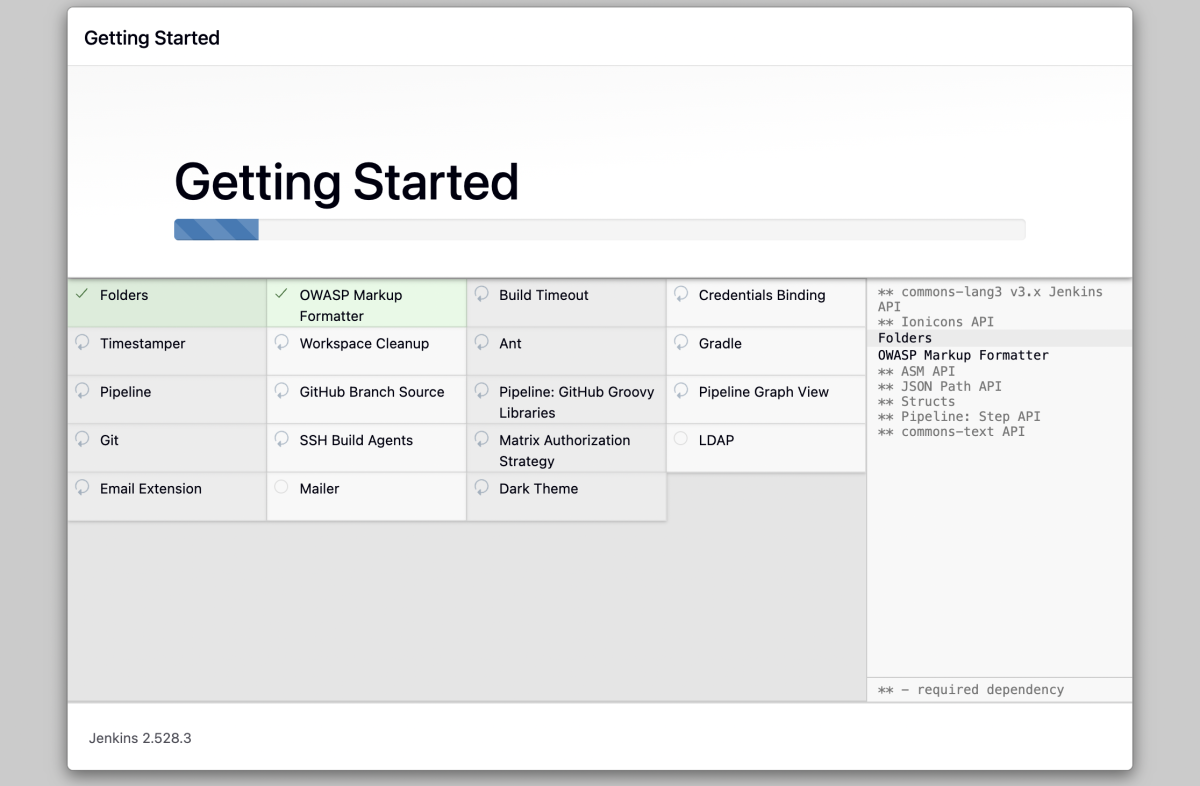This screenshot has height=786, width=1200.
Task: Click the pending icon beside Dark Theme
Action: tap(481, 488)
